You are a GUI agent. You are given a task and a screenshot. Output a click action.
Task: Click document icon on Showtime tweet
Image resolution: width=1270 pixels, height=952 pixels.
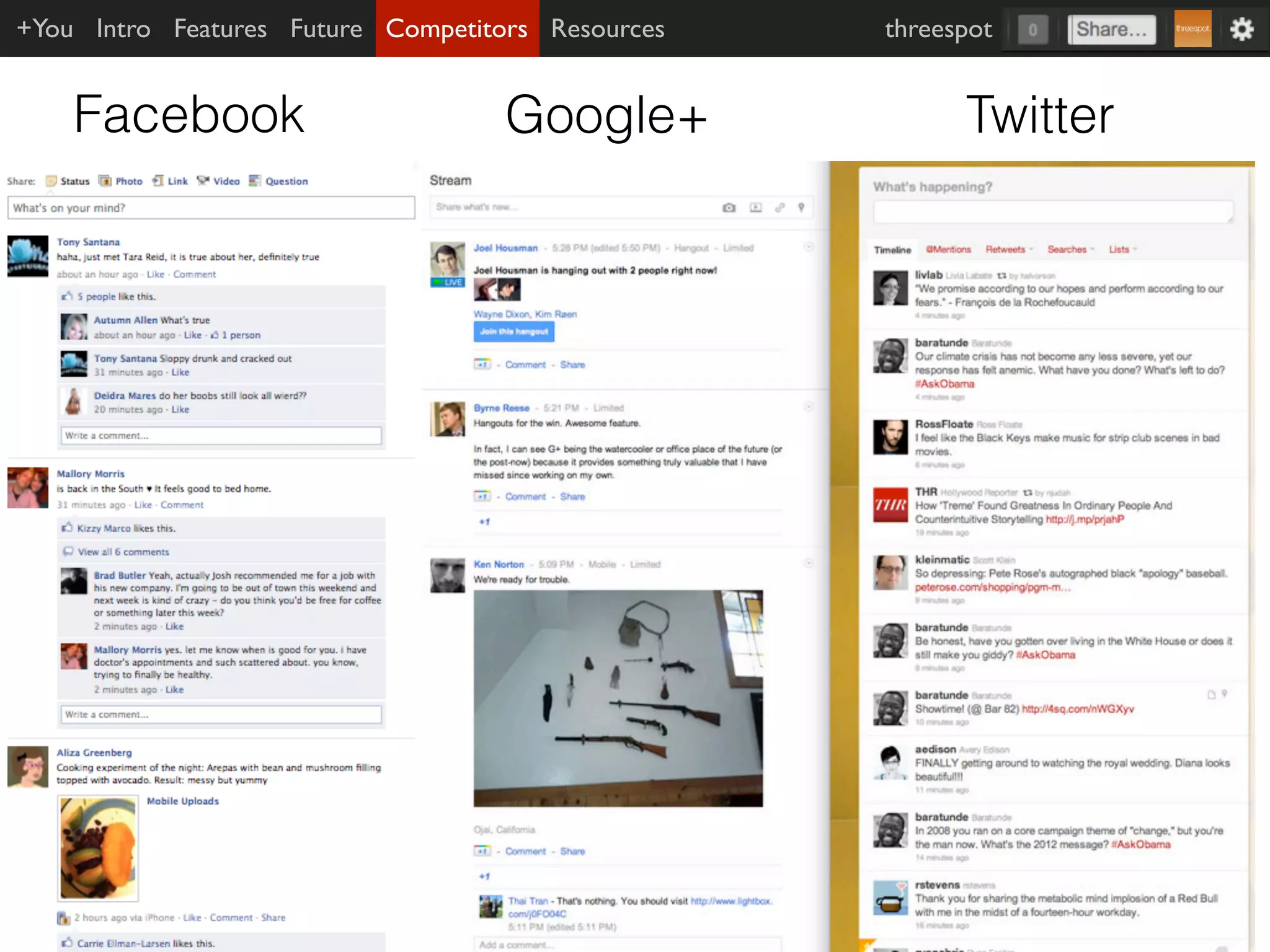tap(1211, 694)
